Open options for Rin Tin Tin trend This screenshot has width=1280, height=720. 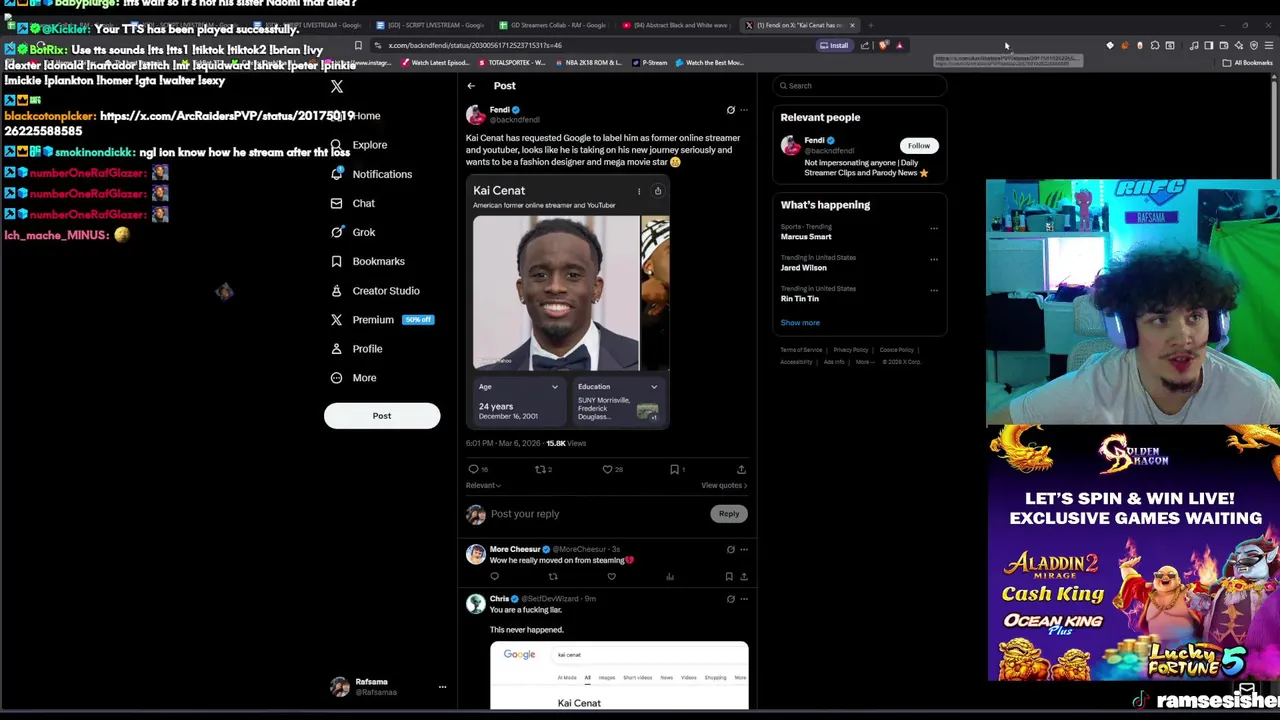[x=933, y=290]
